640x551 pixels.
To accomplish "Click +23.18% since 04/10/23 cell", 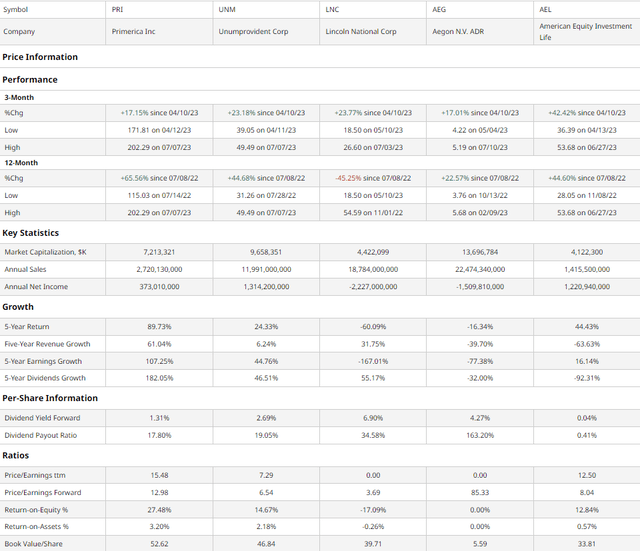I will coord(266,113).
